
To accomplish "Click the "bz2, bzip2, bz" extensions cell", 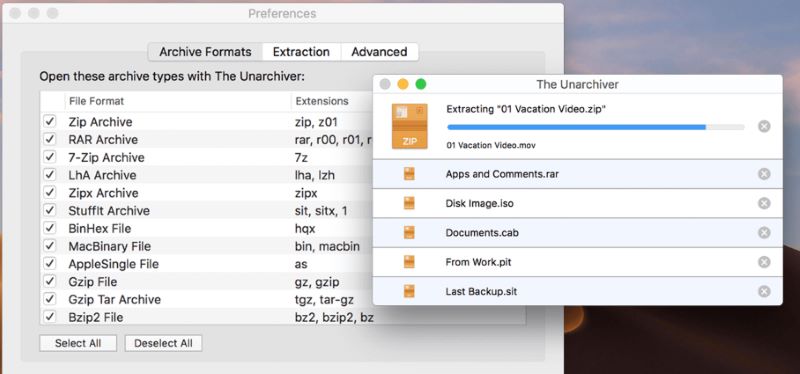I will (x=334, y=317).
